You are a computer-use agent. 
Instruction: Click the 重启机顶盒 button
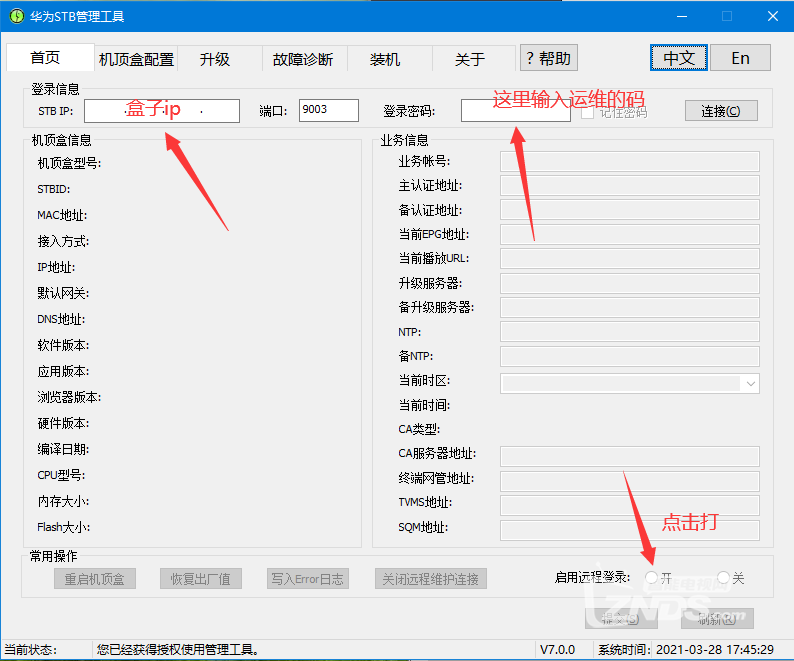[95, 578]
